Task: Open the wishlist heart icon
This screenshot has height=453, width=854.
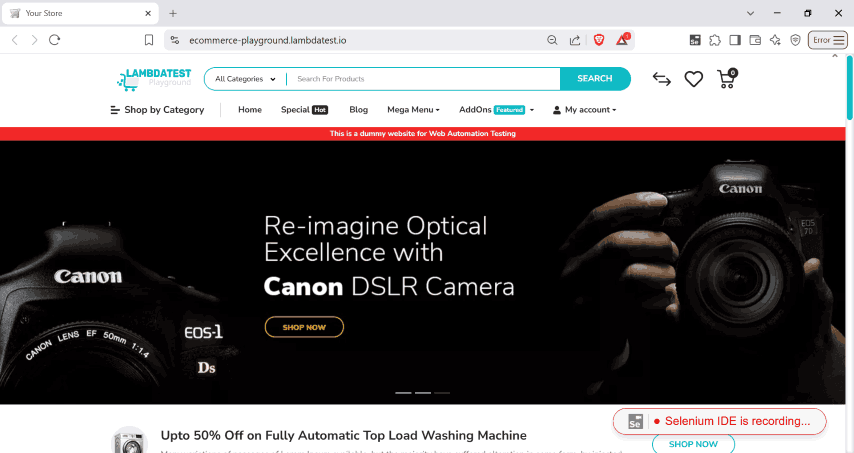Action: click(693, 79)
